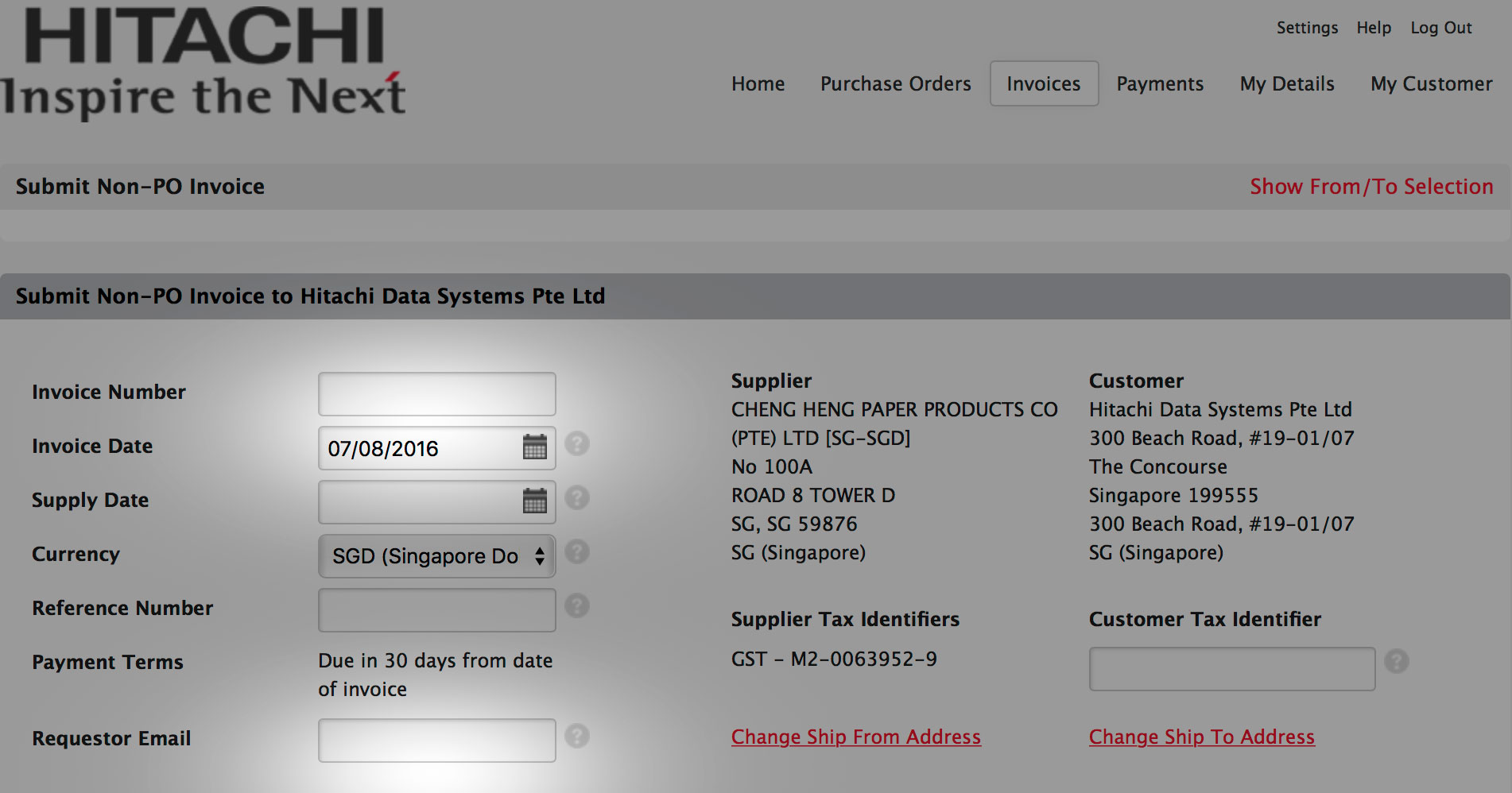Screen dimensions: 1512x793
Task: Click 'SG, SG 59876' supplier address line
Action: [x=794, y=524]
